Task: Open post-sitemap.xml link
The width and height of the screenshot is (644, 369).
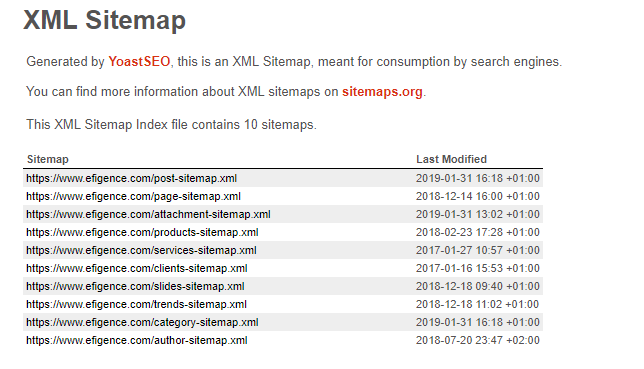Action: pyautogui.click(x=131, y=178)
